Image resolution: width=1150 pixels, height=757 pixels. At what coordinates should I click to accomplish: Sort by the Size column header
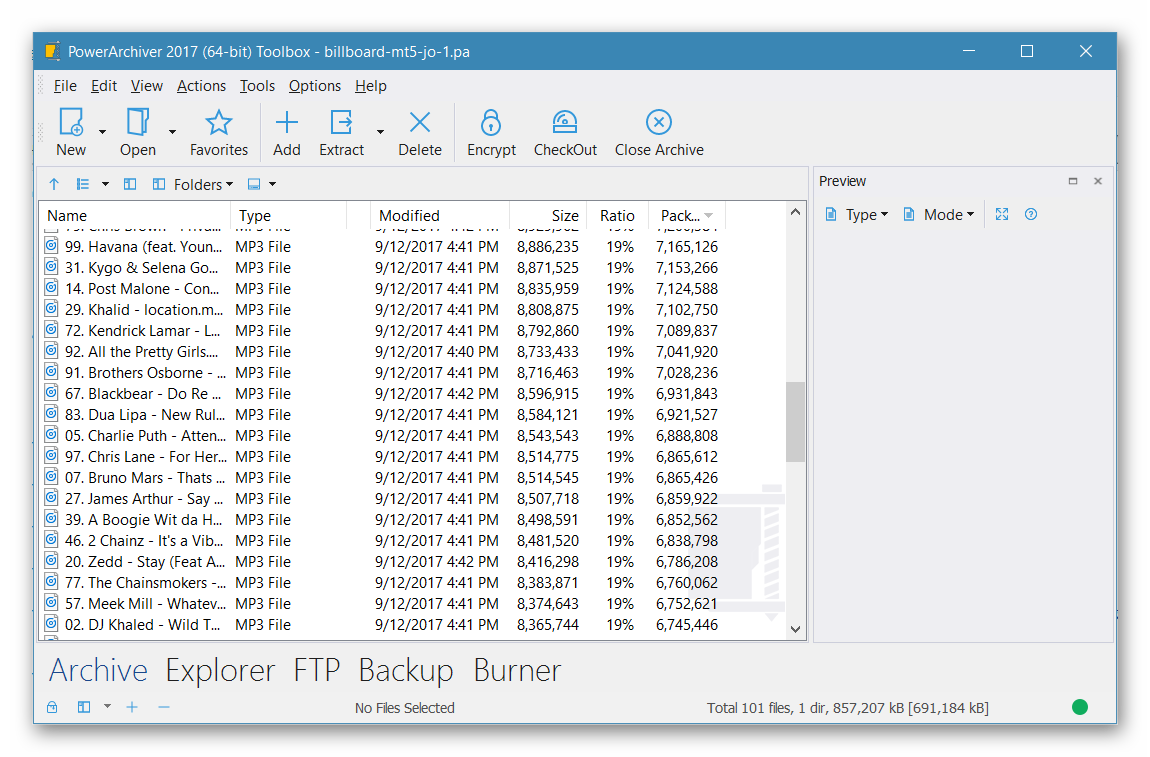click(x=549, y=216)
